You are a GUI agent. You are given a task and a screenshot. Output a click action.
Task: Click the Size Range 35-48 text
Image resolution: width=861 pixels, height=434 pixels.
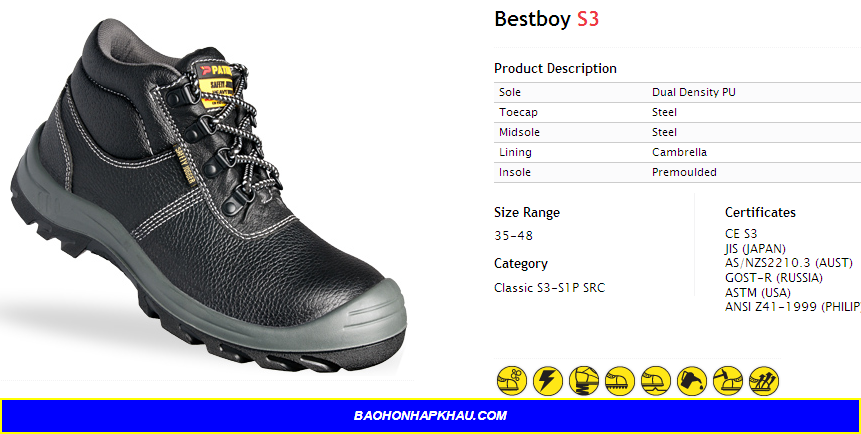click(513, 236)
